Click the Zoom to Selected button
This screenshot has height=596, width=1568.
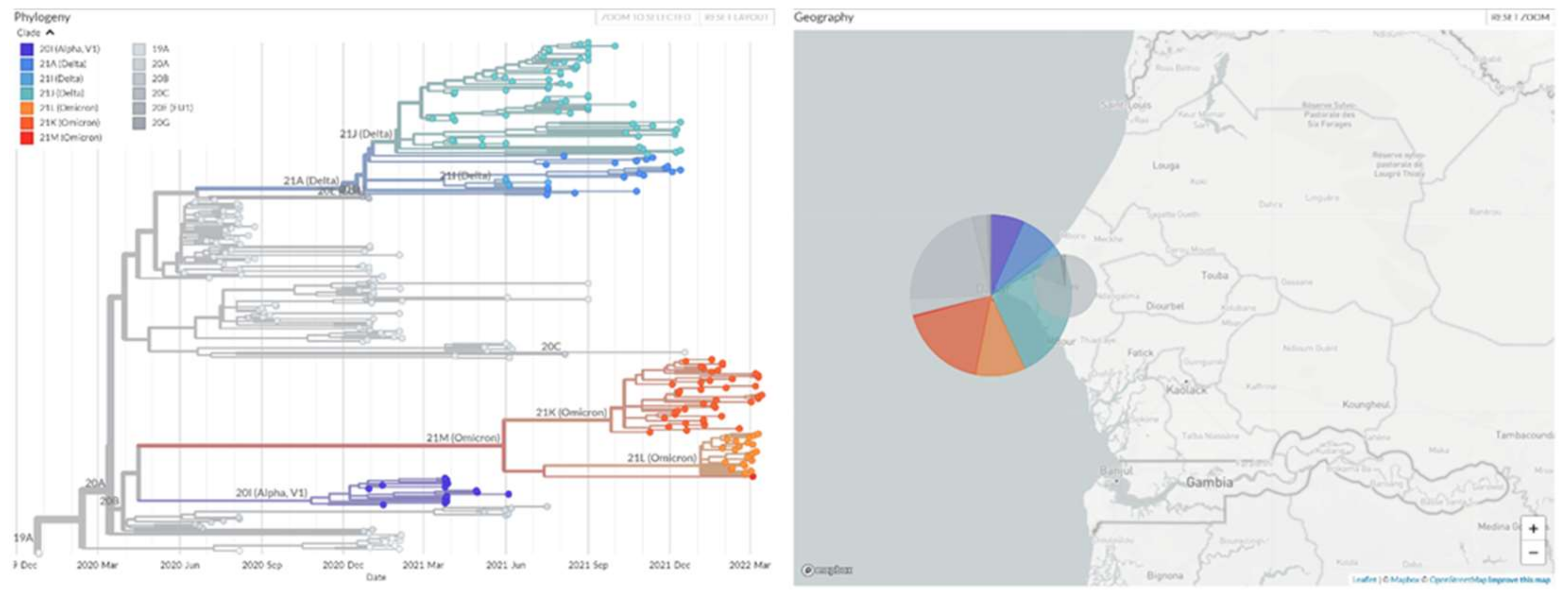pos(646,17)
